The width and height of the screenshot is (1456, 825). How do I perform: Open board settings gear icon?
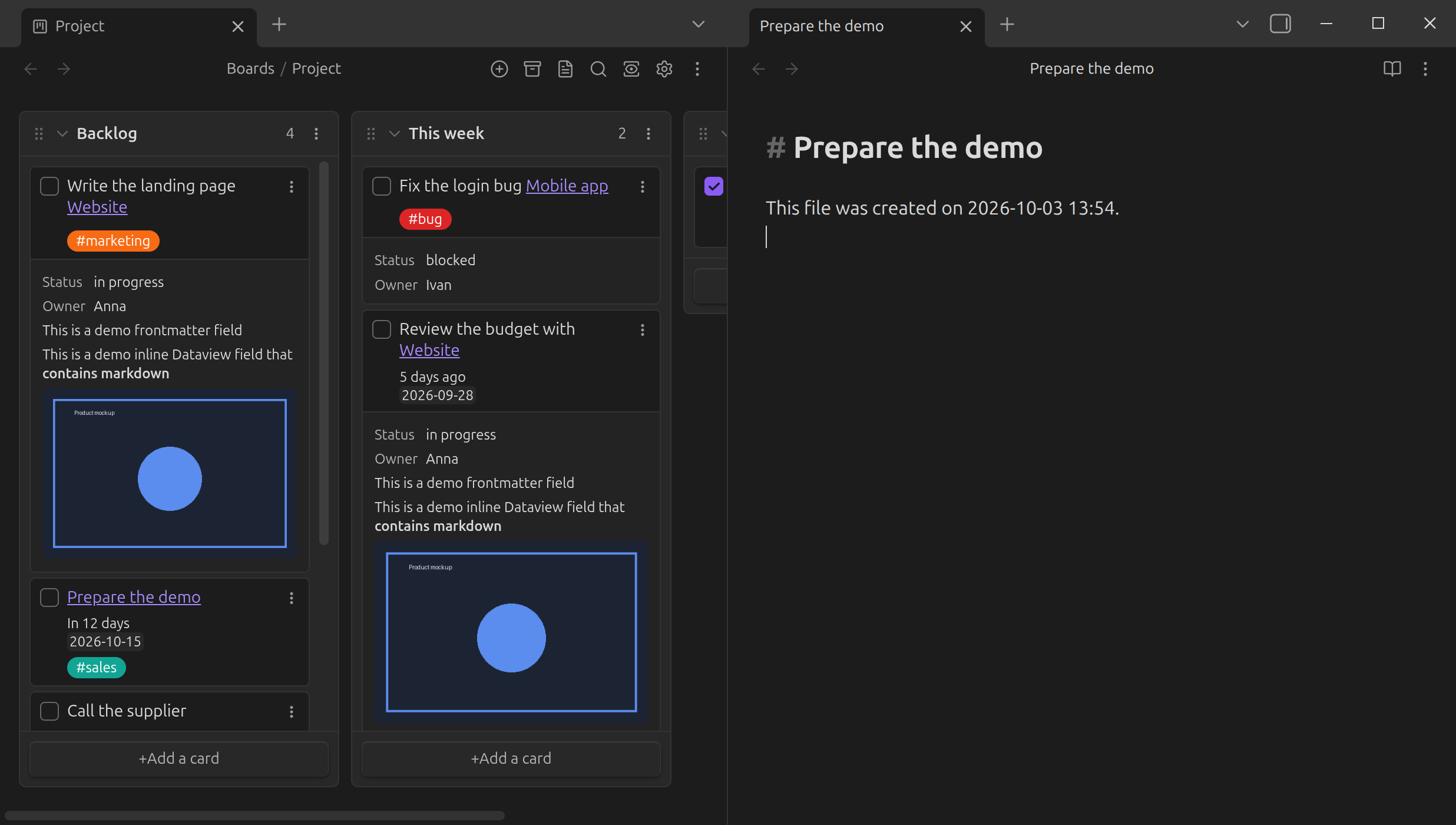(664, 69)
